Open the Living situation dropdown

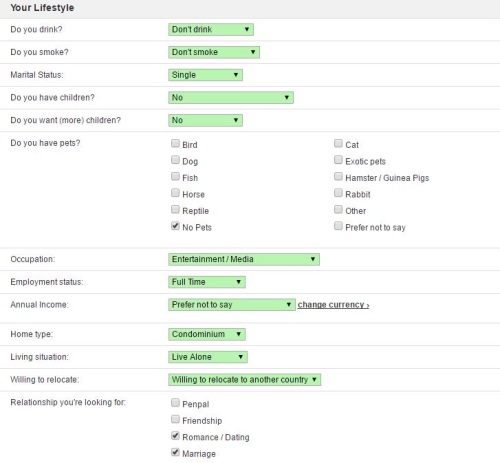208,357
